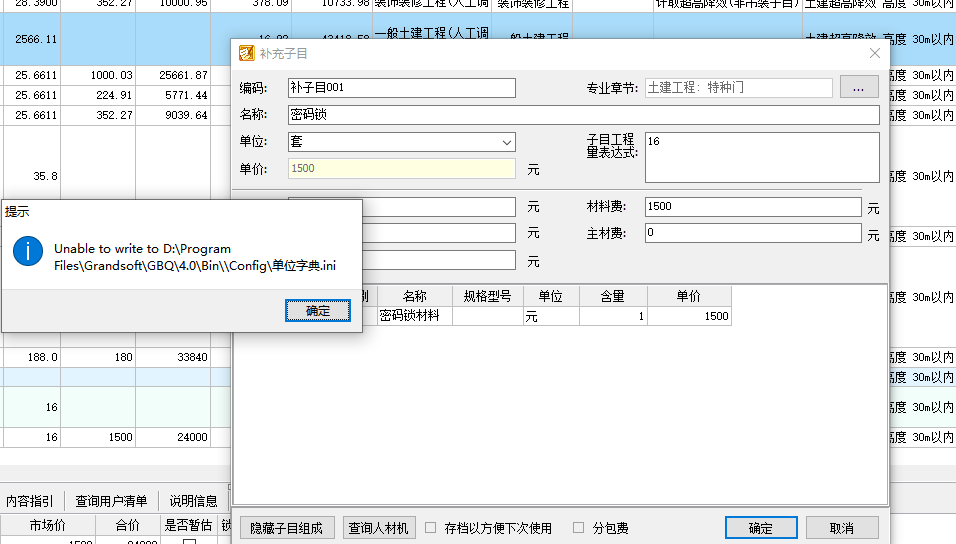Edit the 主材费 field 0
The height and width of the screenshot is (544, 956).
pos(753,233)
